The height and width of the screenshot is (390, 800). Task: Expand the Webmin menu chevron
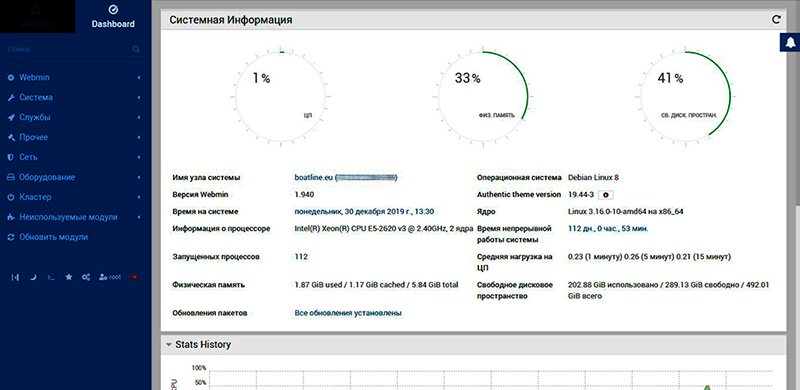(x=139, y=78)
